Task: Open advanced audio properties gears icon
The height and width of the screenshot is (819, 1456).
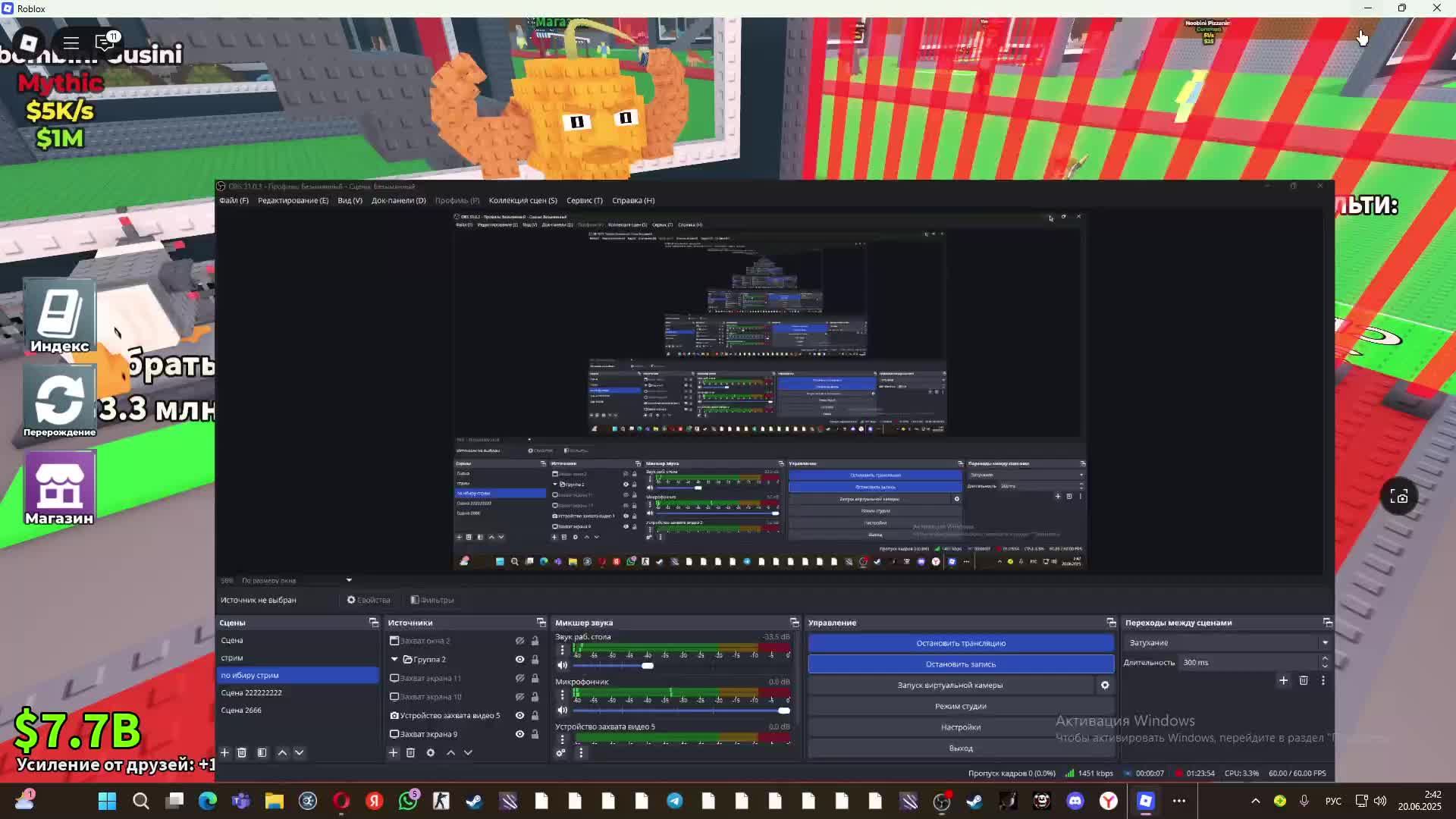Action: click(561, 752)
